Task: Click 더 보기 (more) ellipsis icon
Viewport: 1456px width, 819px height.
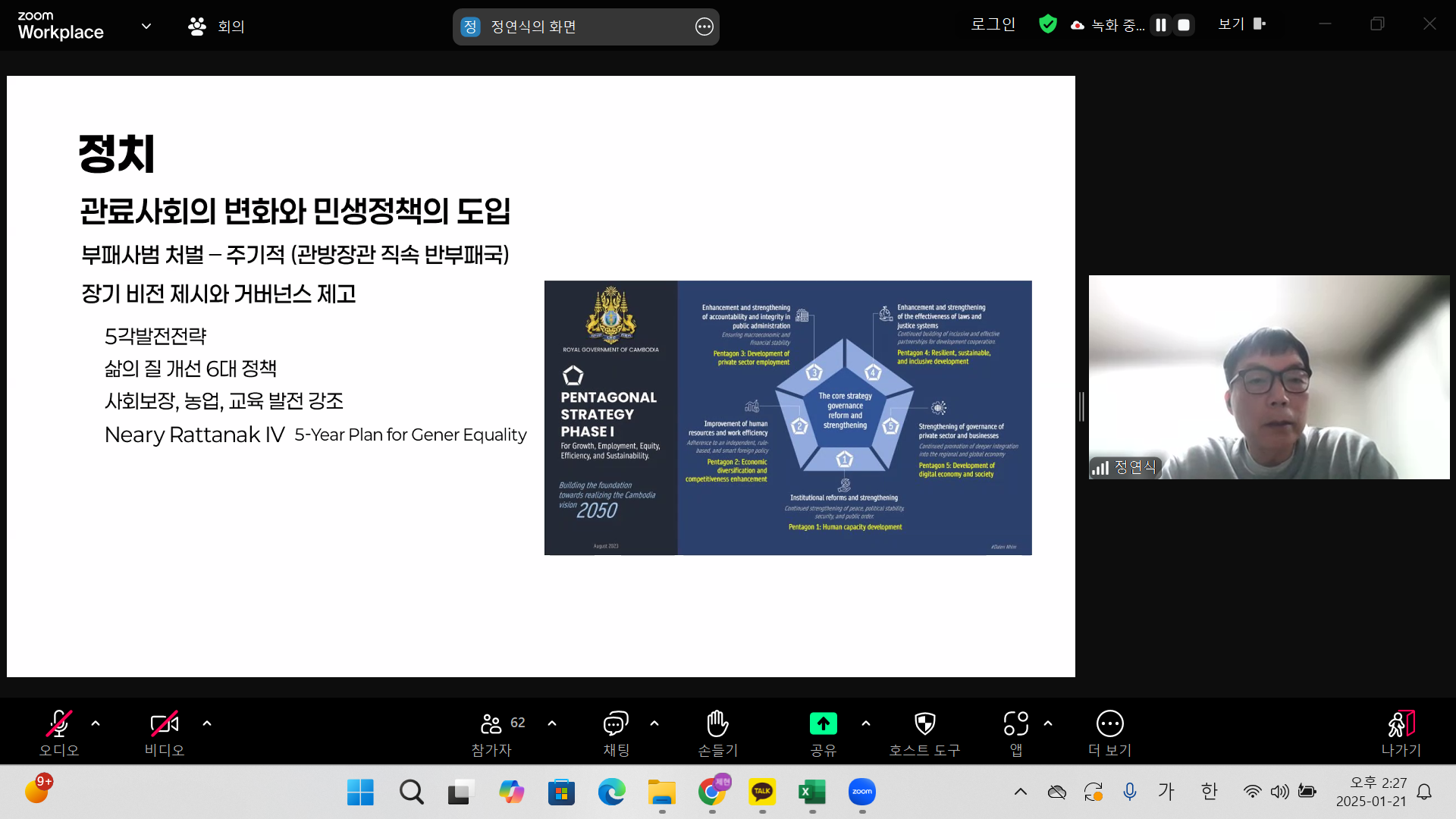Action: pos(1109,730)
